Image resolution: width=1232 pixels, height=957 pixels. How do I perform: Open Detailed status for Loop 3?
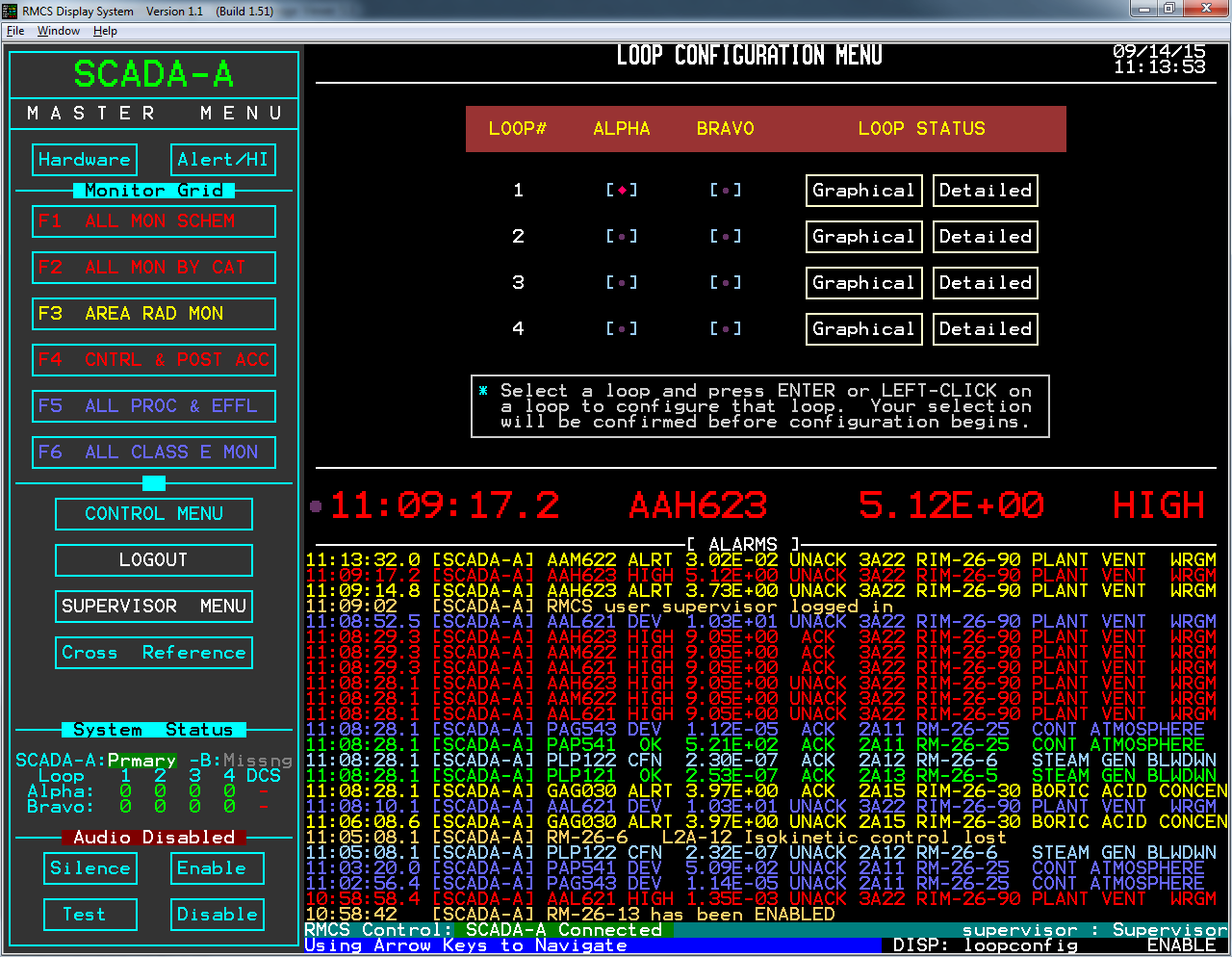click(x=986, y=283)
